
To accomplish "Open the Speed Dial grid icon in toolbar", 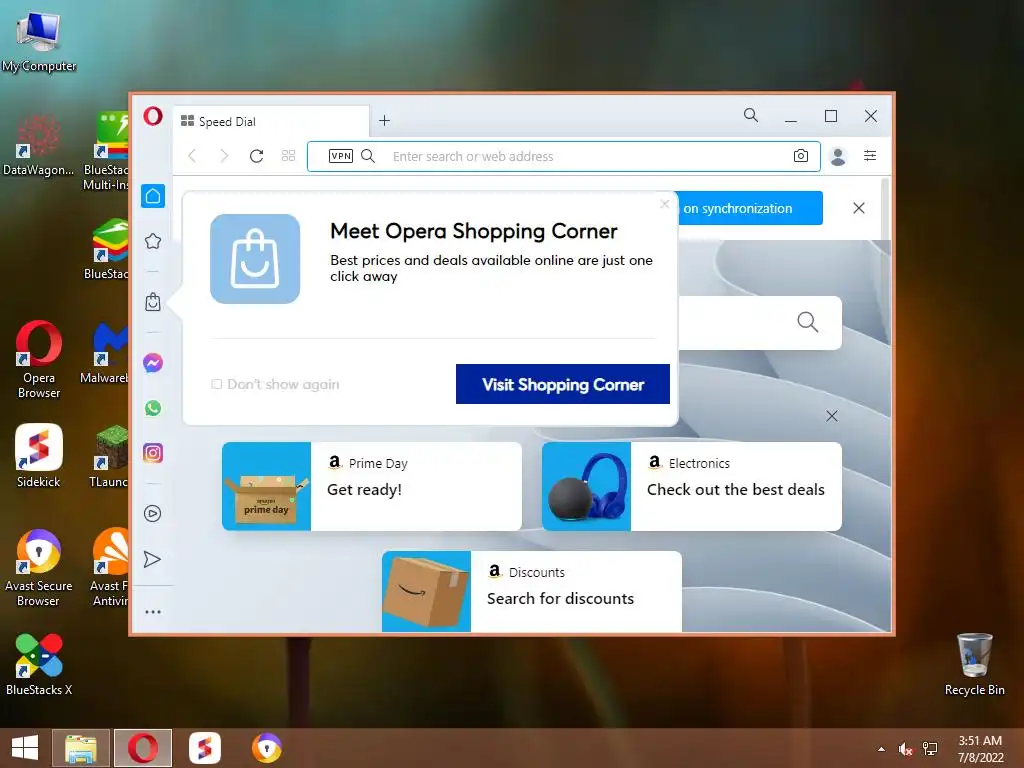I will [289, 156].
